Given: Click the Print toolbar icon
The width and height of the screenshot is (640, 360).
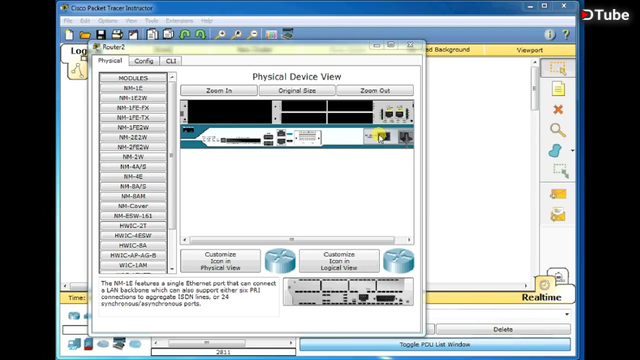Looking at the screenshot, I should coord(117,35).
